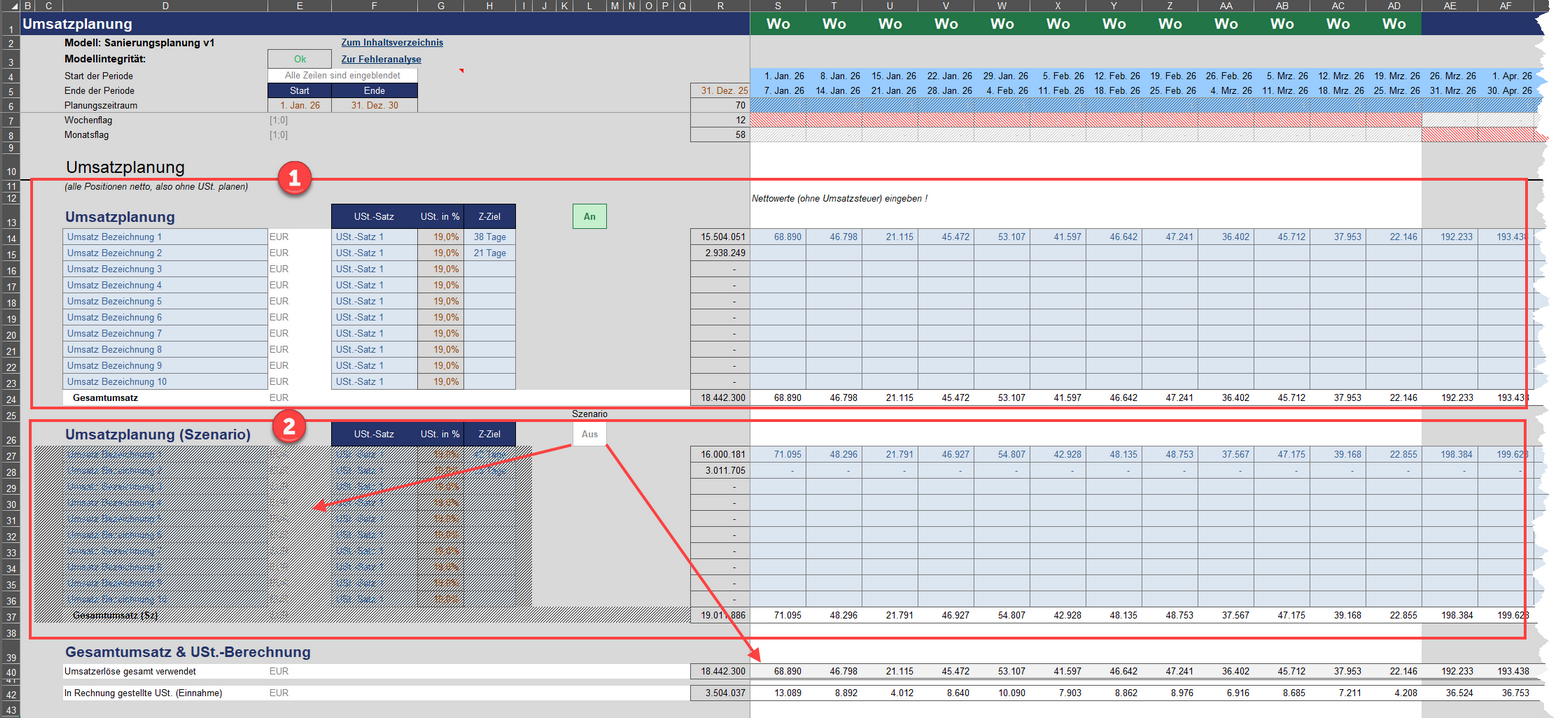Select the end date cell 31. Dez. 30

pos(375,106)
